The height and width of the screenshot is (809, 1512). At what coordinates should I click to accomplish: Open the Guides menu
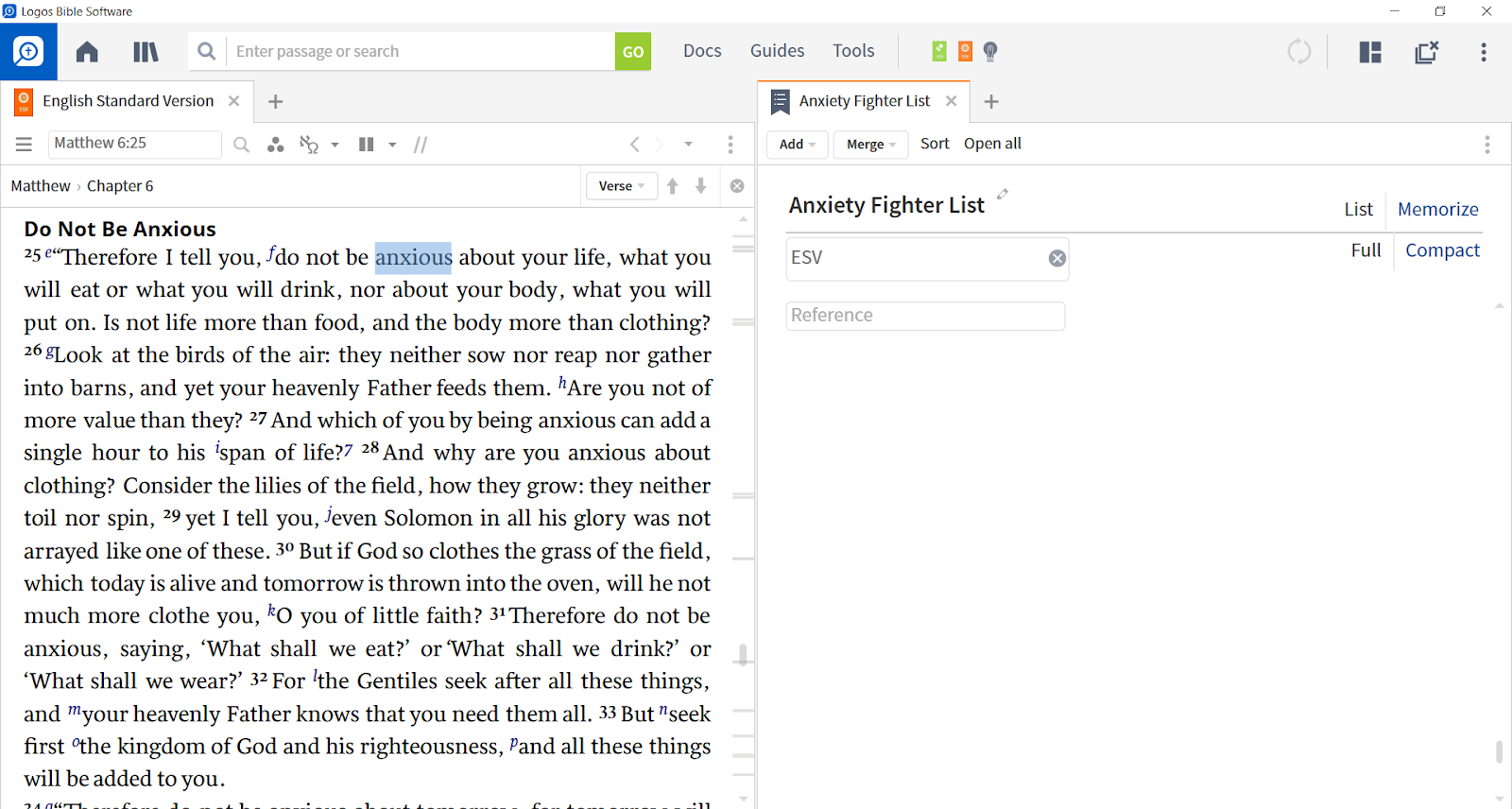[x=777, y=51]
